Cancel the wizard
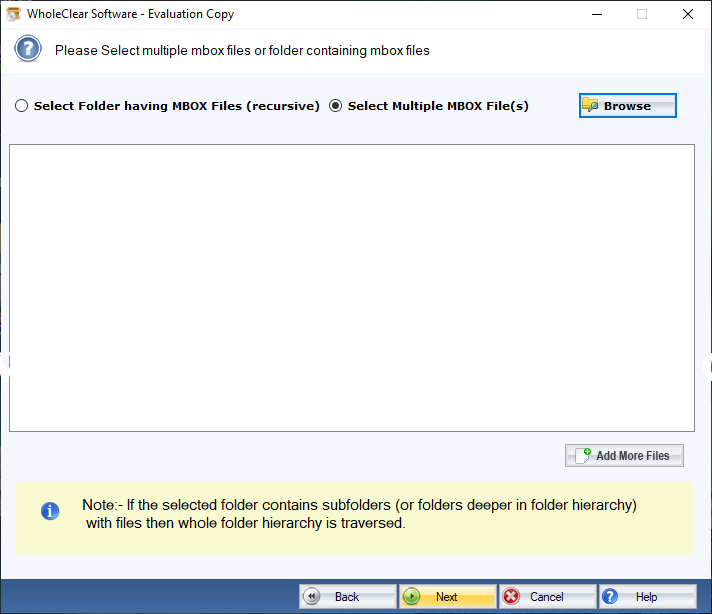712x614 pixels. [547, 596]
